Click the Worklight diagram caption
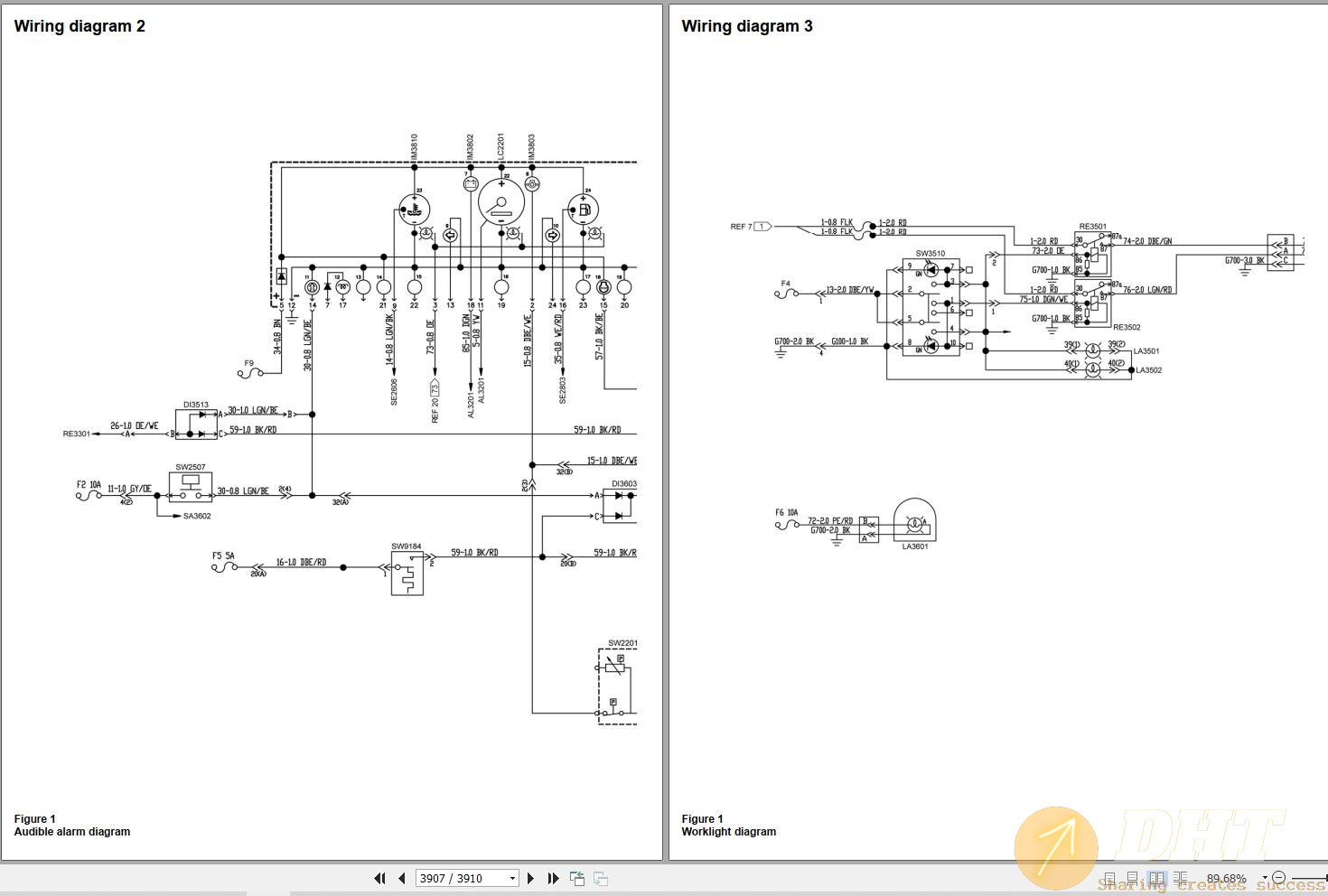 (729, 832)
